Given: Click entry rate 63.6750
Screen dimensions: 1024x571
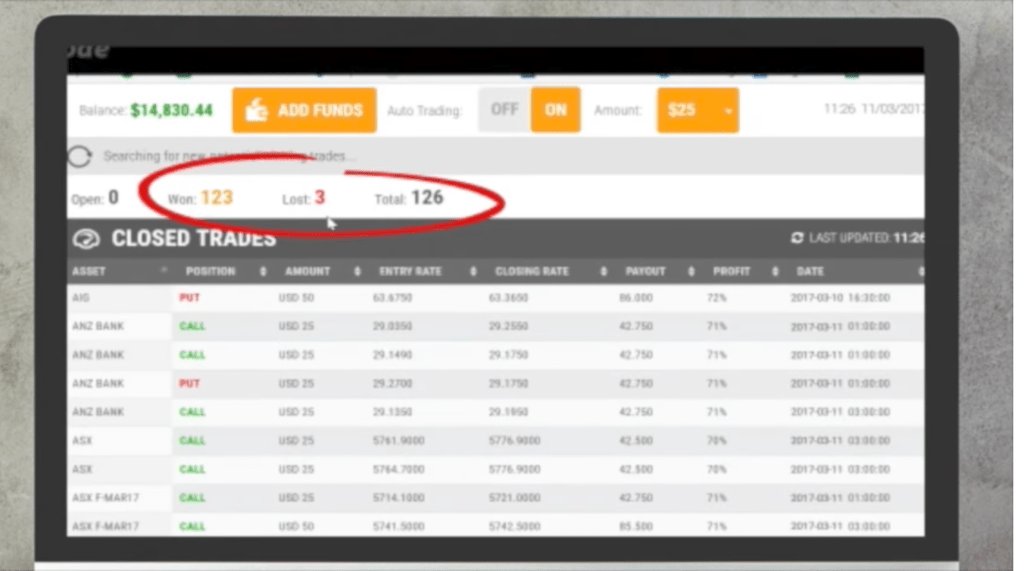Looking at the screenshot, I should (392, 298).
